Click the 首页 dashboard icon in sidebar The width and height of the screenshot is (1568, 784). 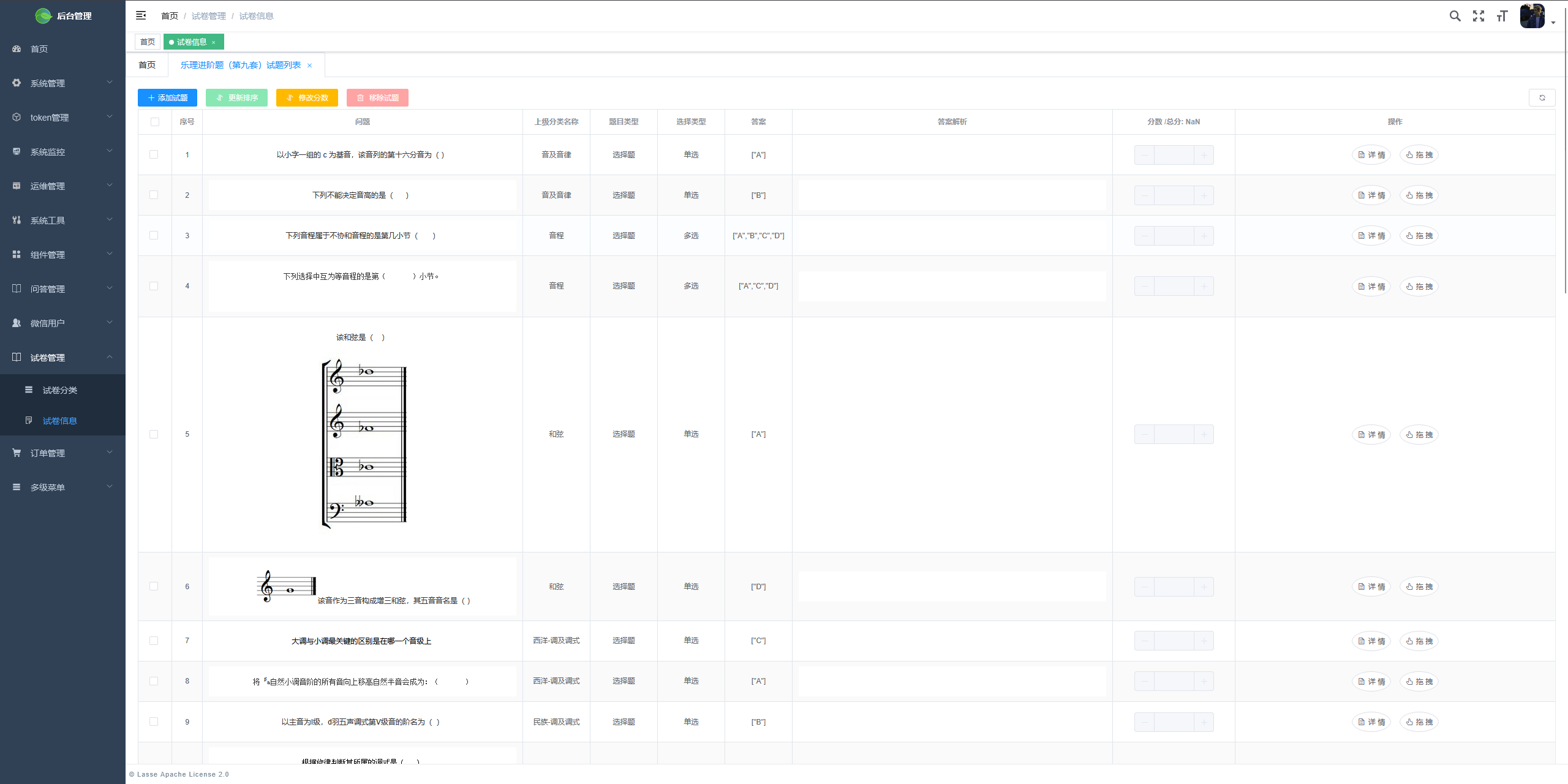point(17,49)
